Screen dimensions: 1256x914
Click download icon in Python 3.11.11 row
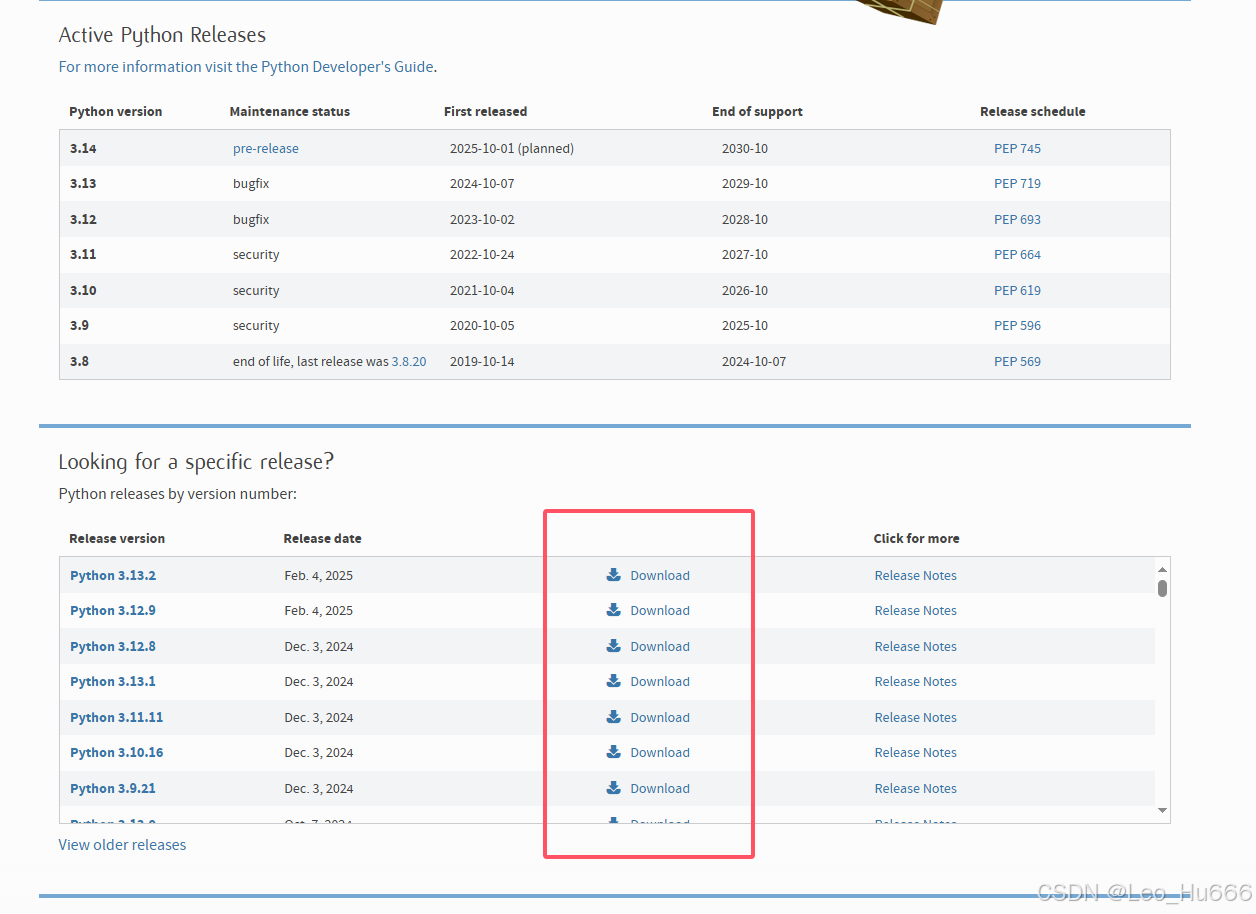point(614,717)
